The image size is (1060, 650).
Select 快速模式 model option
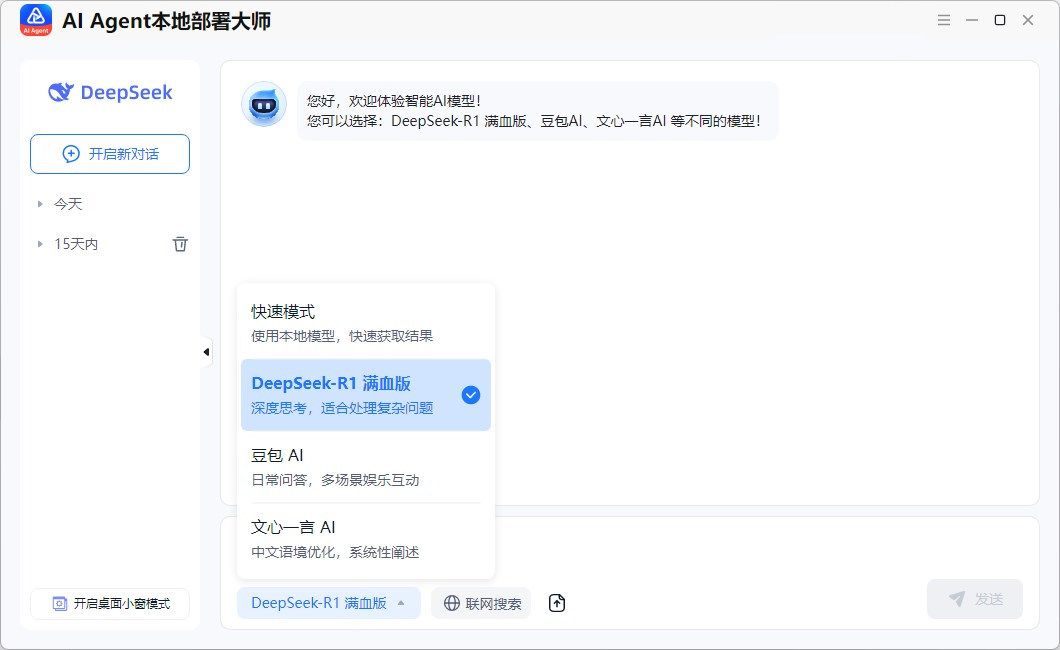(x=366, y=323)
